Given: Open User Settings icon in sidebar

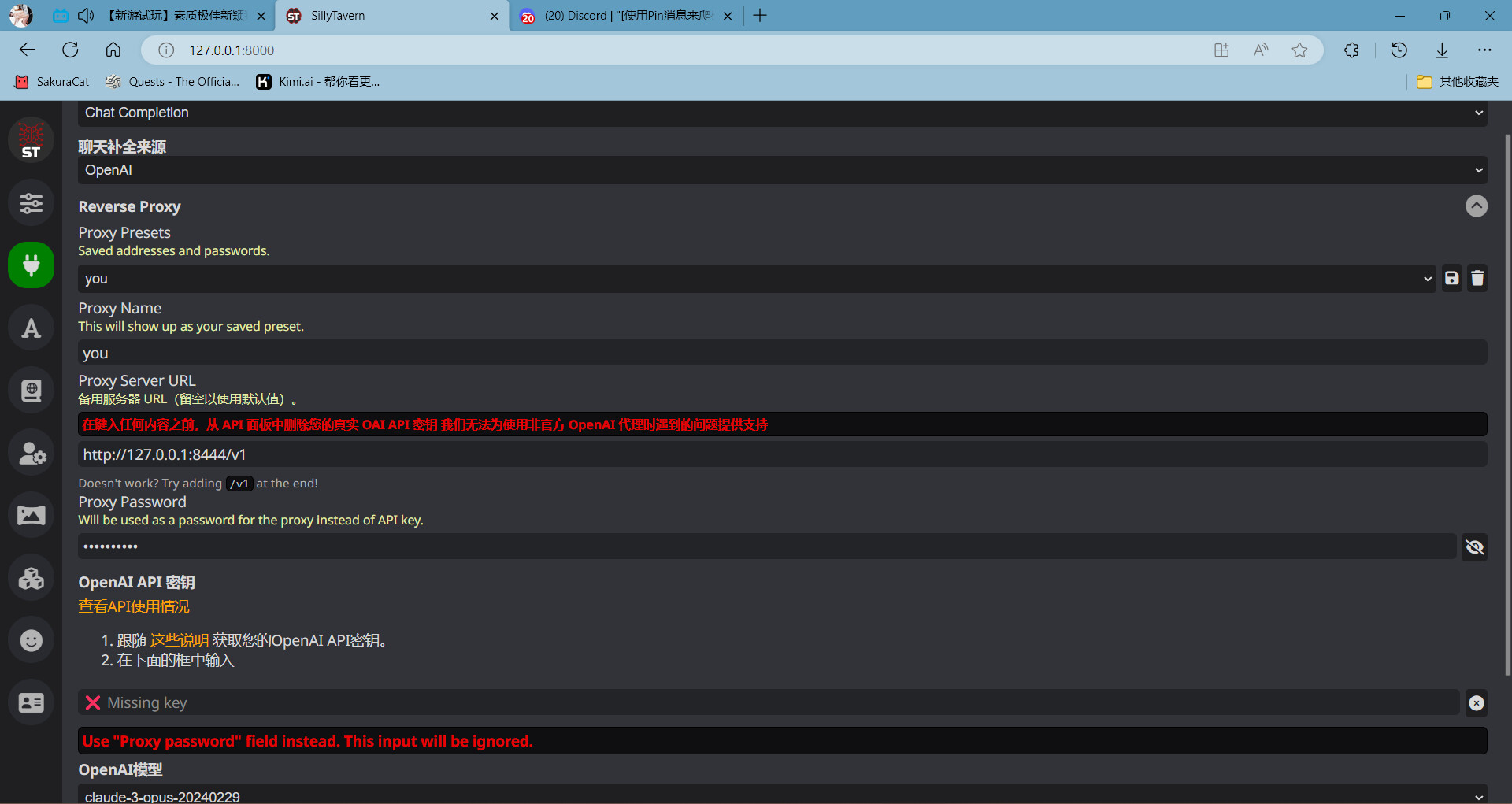Looking at the screenshot, I should tap(31, 454).
